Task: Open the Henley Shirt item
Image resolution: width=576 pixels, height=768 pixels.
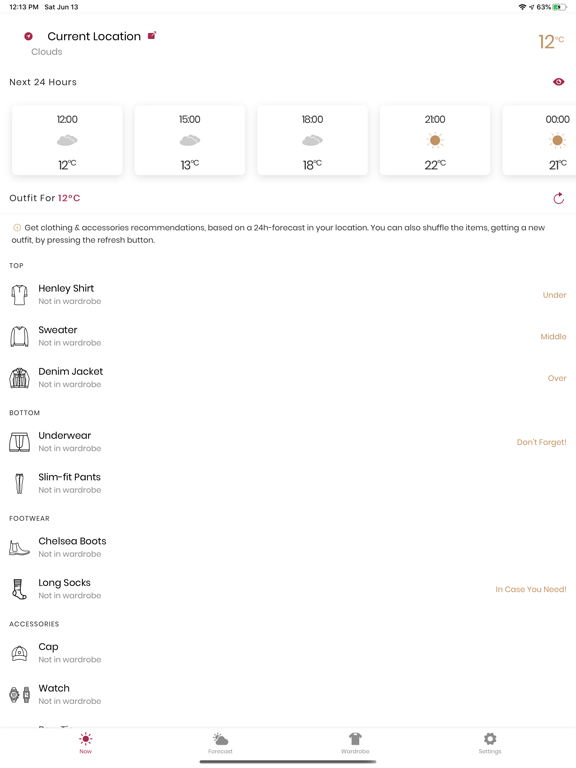Action: click(288, 295)
